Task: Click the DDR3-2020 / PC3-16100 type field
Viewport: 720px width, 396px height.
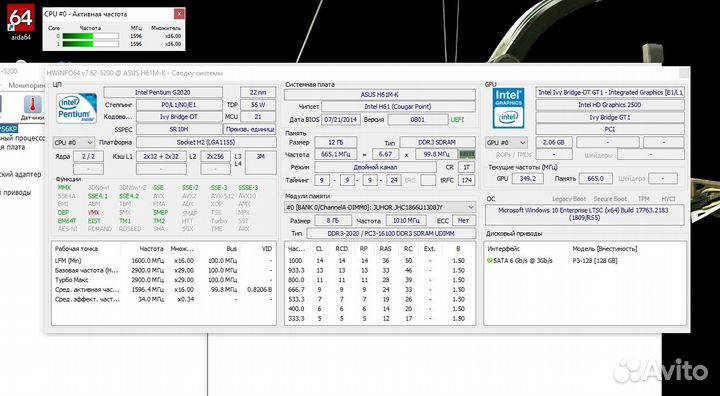Action: pos(391,233)
